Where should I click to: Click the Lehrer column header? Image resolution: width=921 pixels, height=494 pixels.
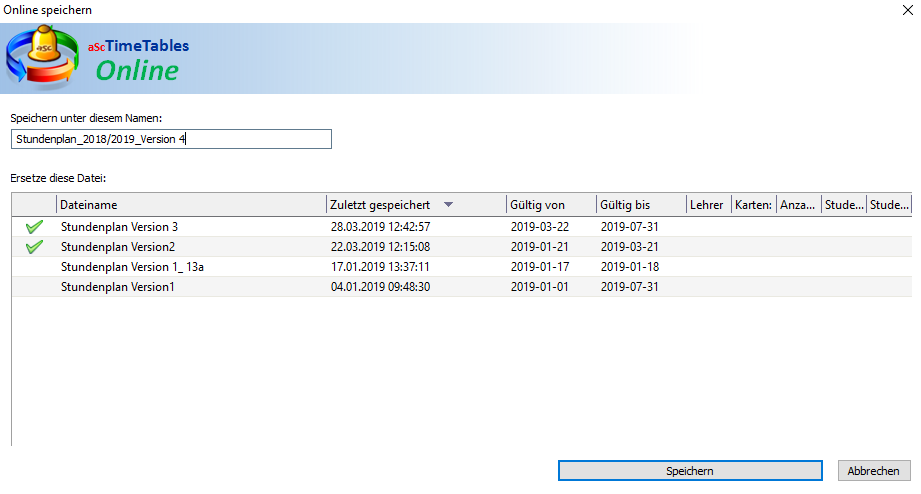pos(706,205)
